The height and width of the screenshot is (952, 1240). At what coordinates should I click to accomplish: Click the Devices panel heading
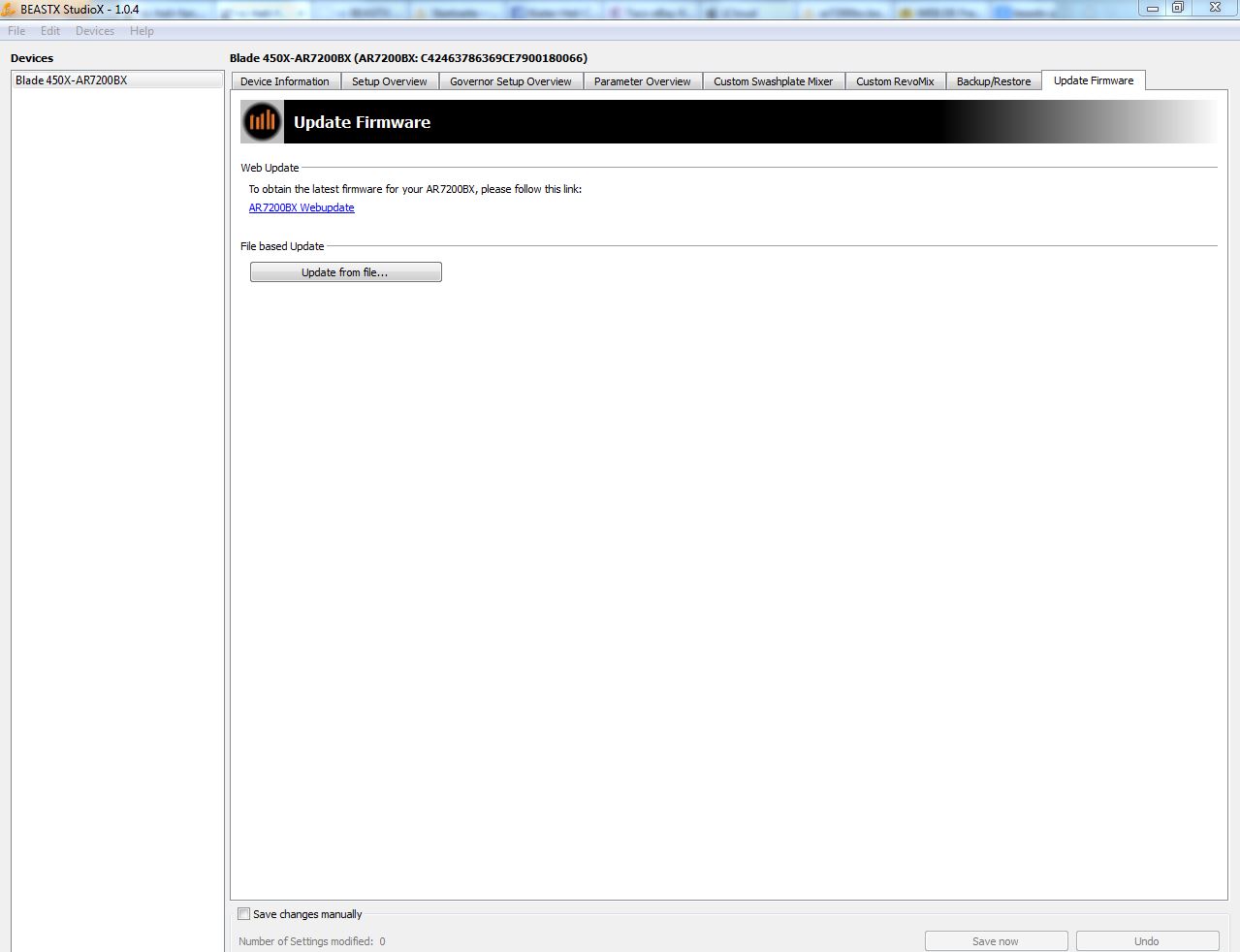(x=32, y=58)
